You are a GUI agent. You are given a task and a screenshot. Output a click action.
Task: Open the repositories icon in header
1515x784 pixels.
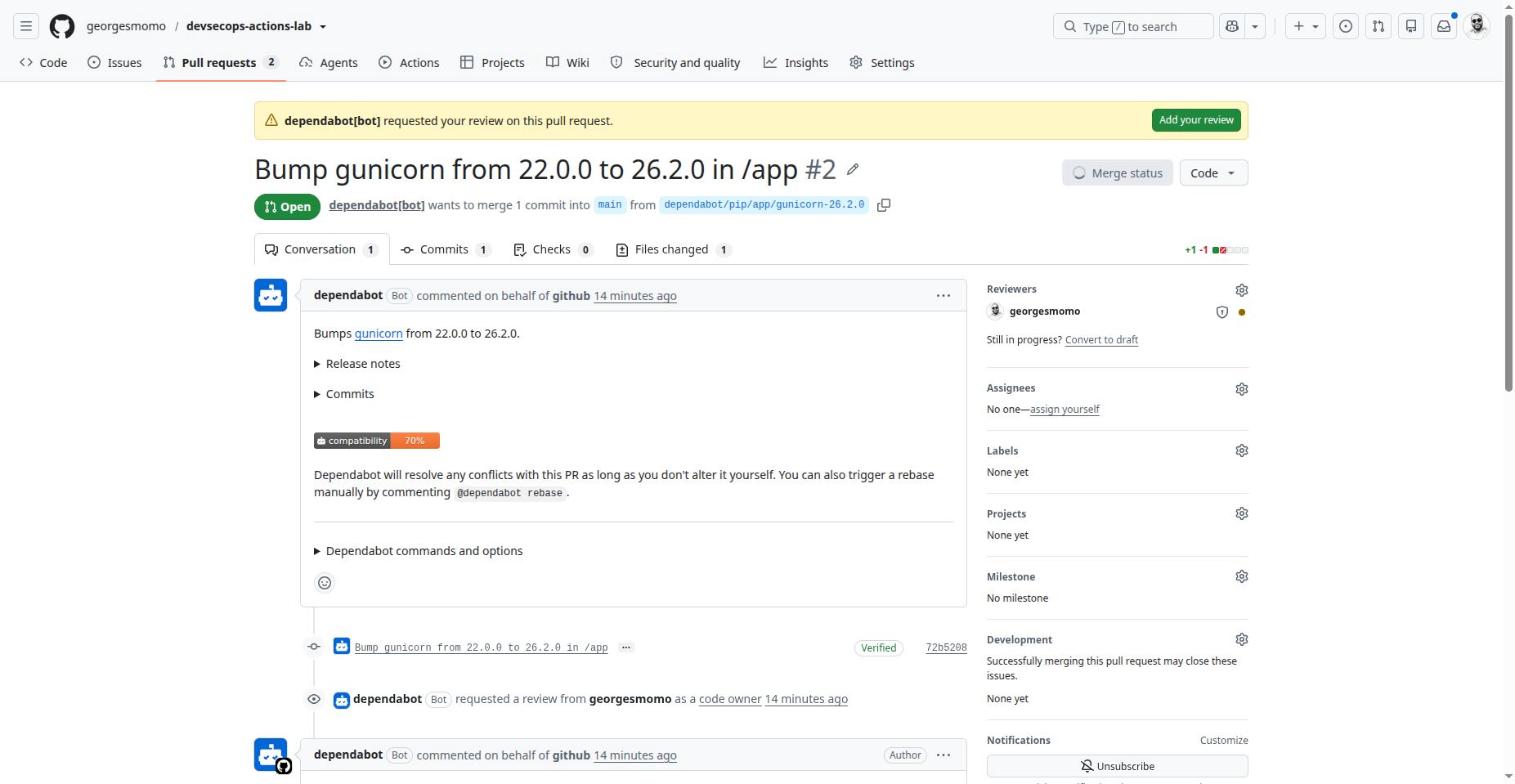tap(1411, 26)
